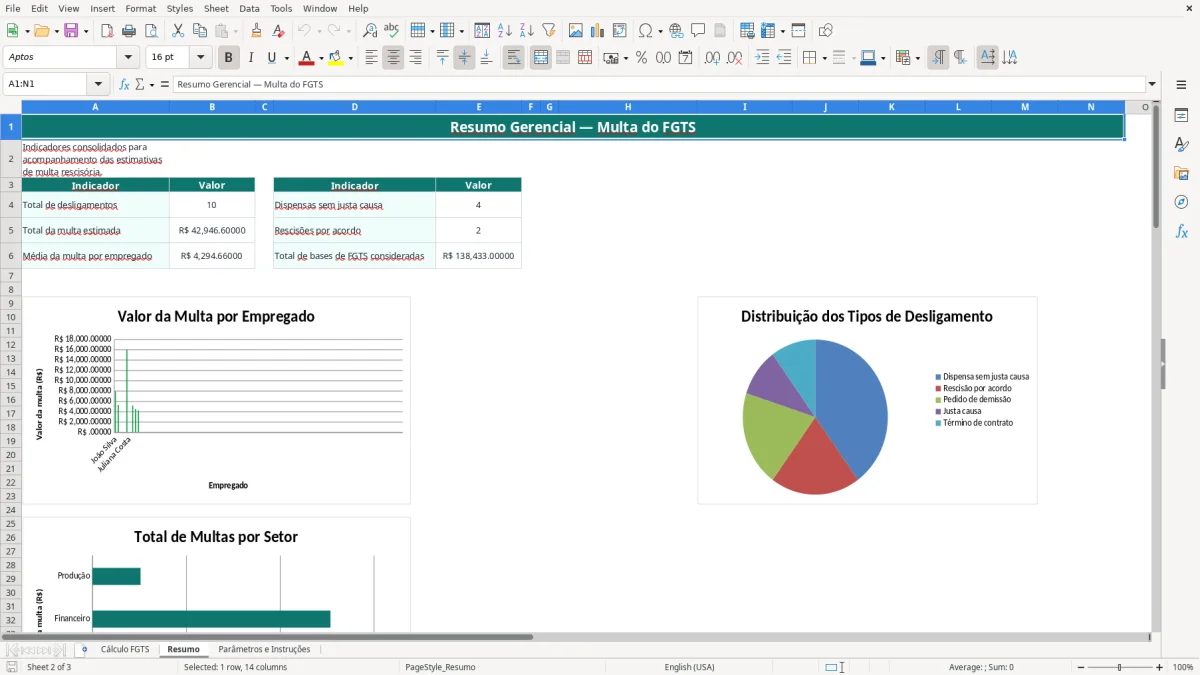1200x675 pixels.
Task: Sort descending Z to A
Action: tap(527, 31)
